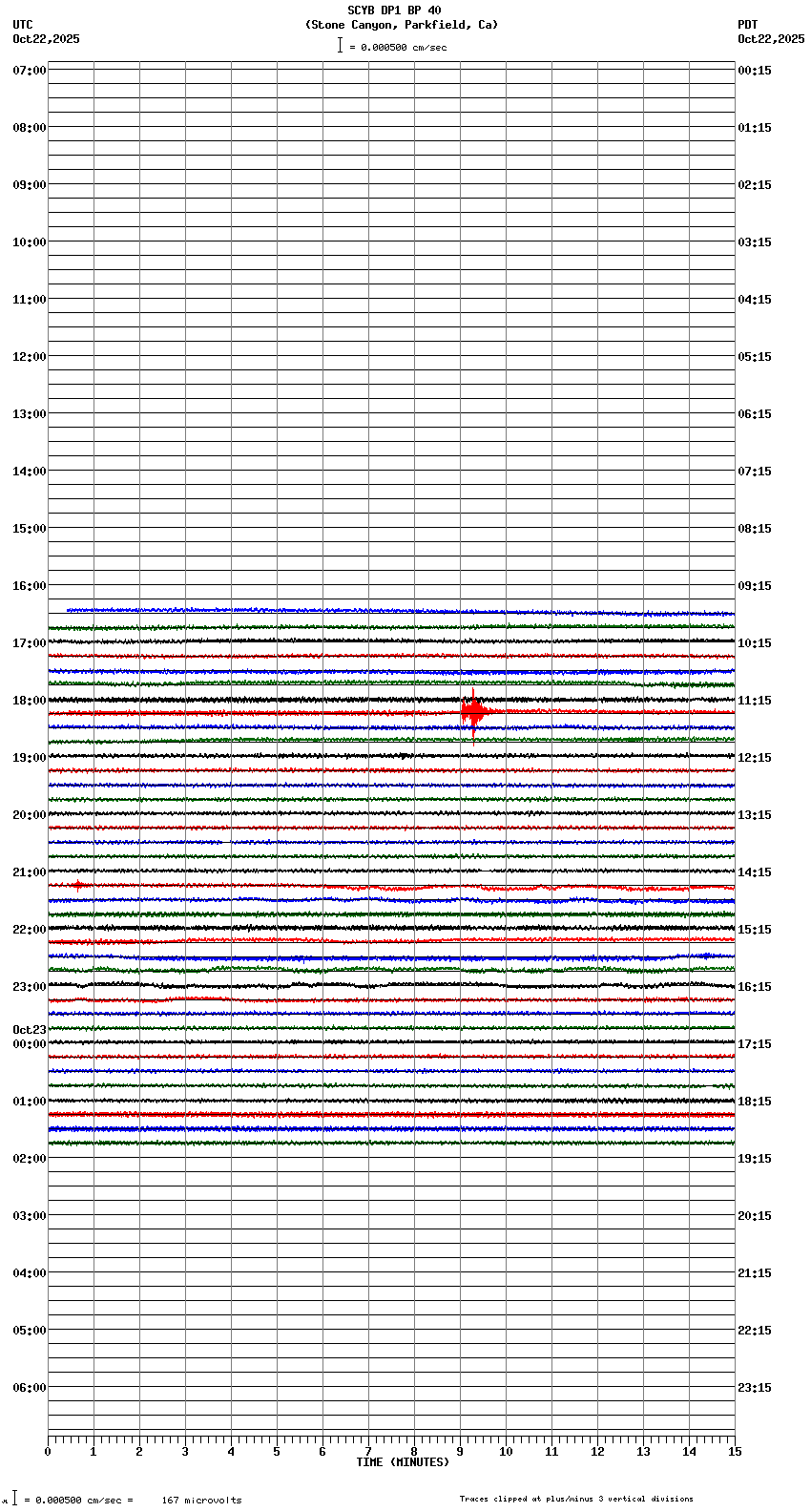Click the large red earthquake burst on 18:15 trace
This screenshot has width=811, height=1512.
[474, 712]
